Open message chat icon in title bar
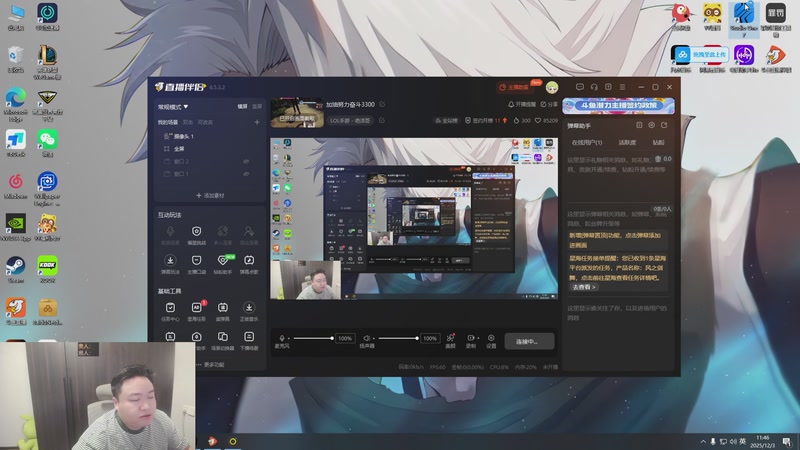This screenshot has height=450, width=800. point(580,87)
